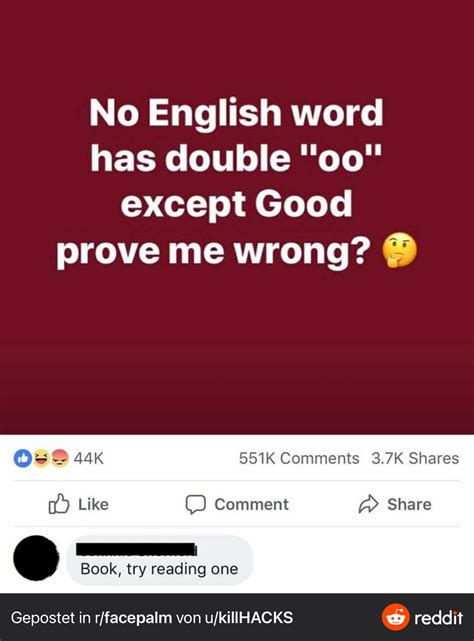Click the arrow Share icon
Image resolution: width=474 pixels, height=641 pixels.
pyautogui.click(x=368, y=504)
